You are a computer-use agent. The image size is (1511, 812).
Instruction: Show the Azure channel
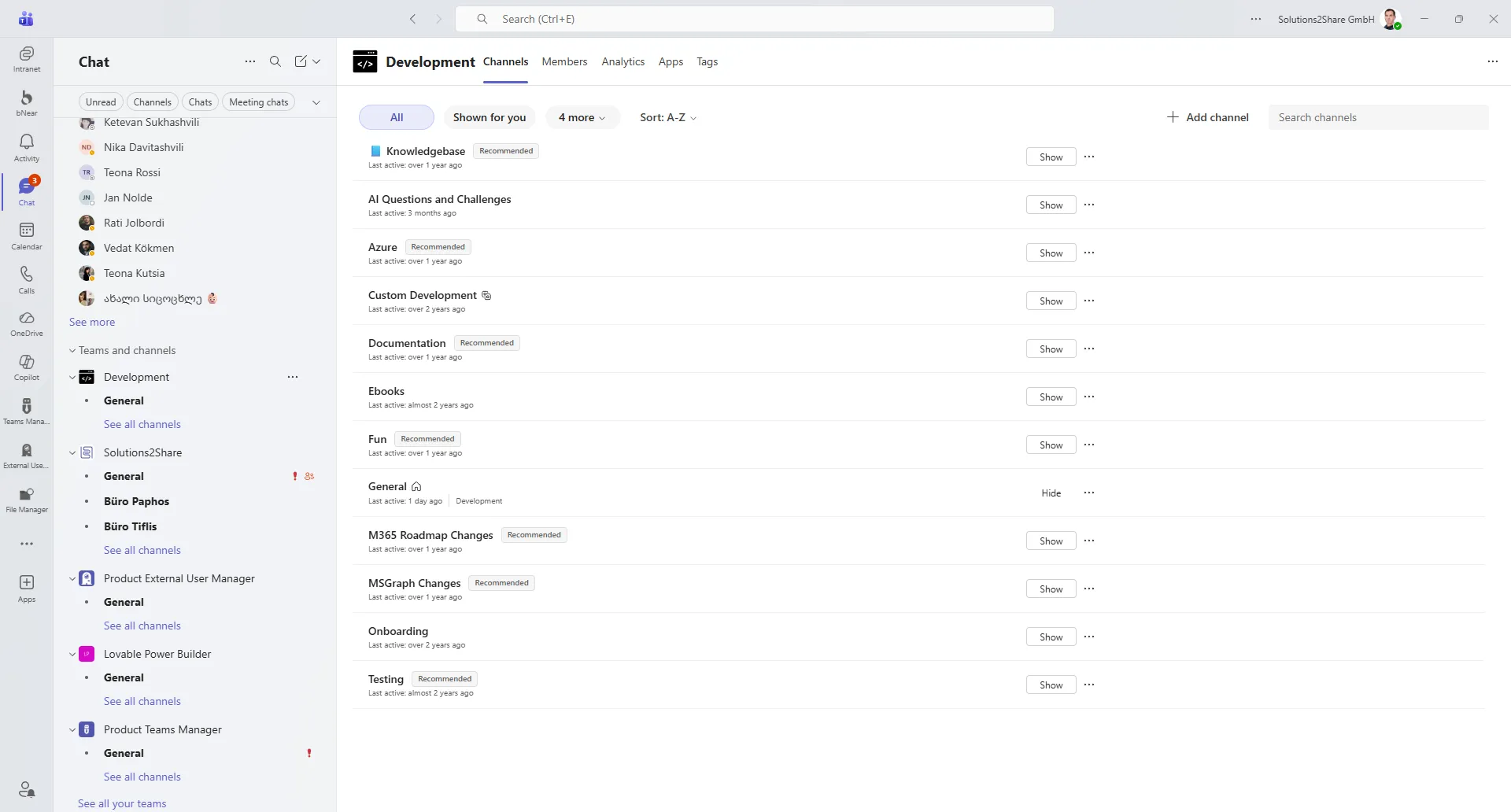[1051, 253]
